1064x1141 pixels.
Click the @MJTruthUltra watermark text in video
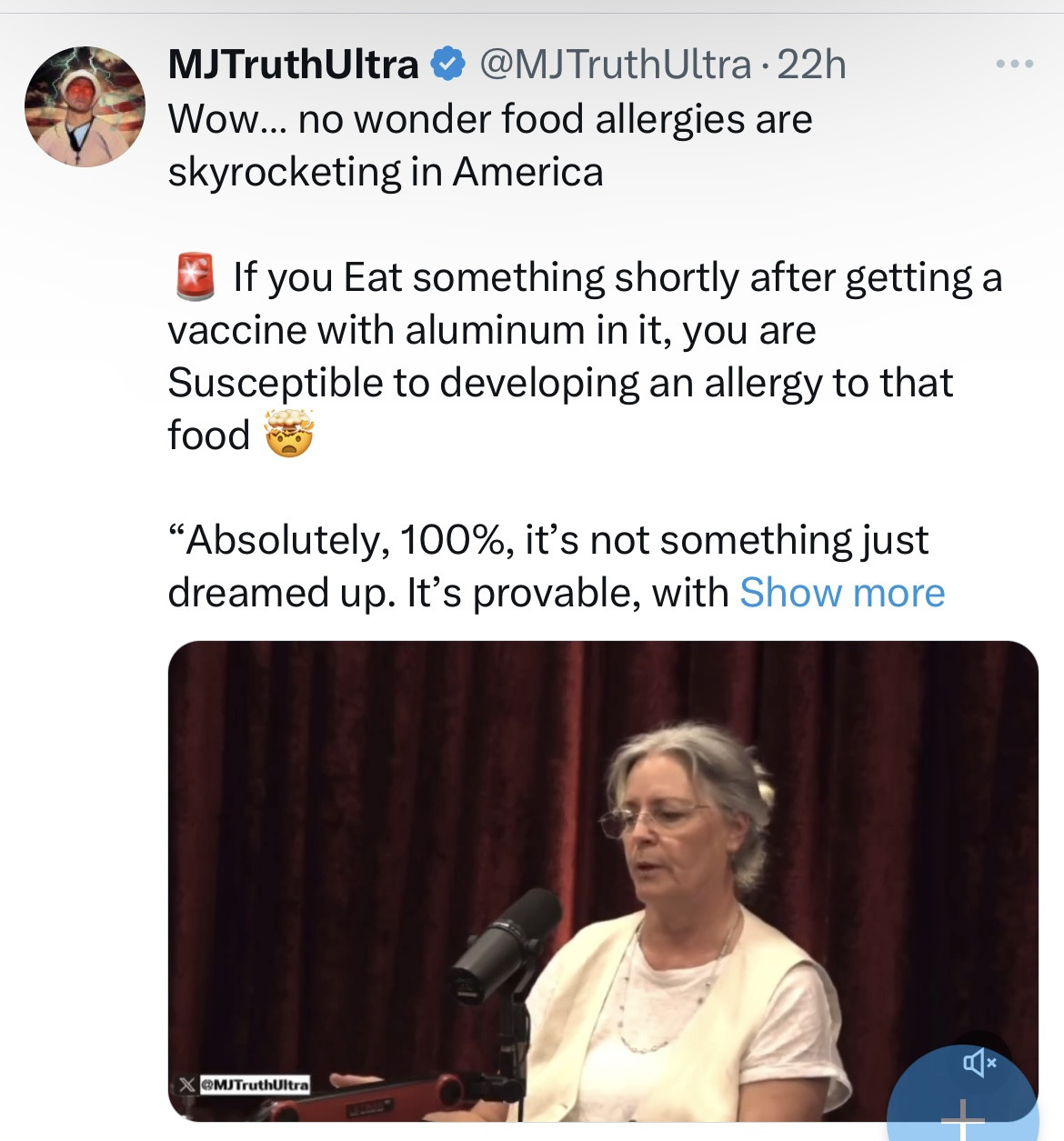click(255, 1084)
